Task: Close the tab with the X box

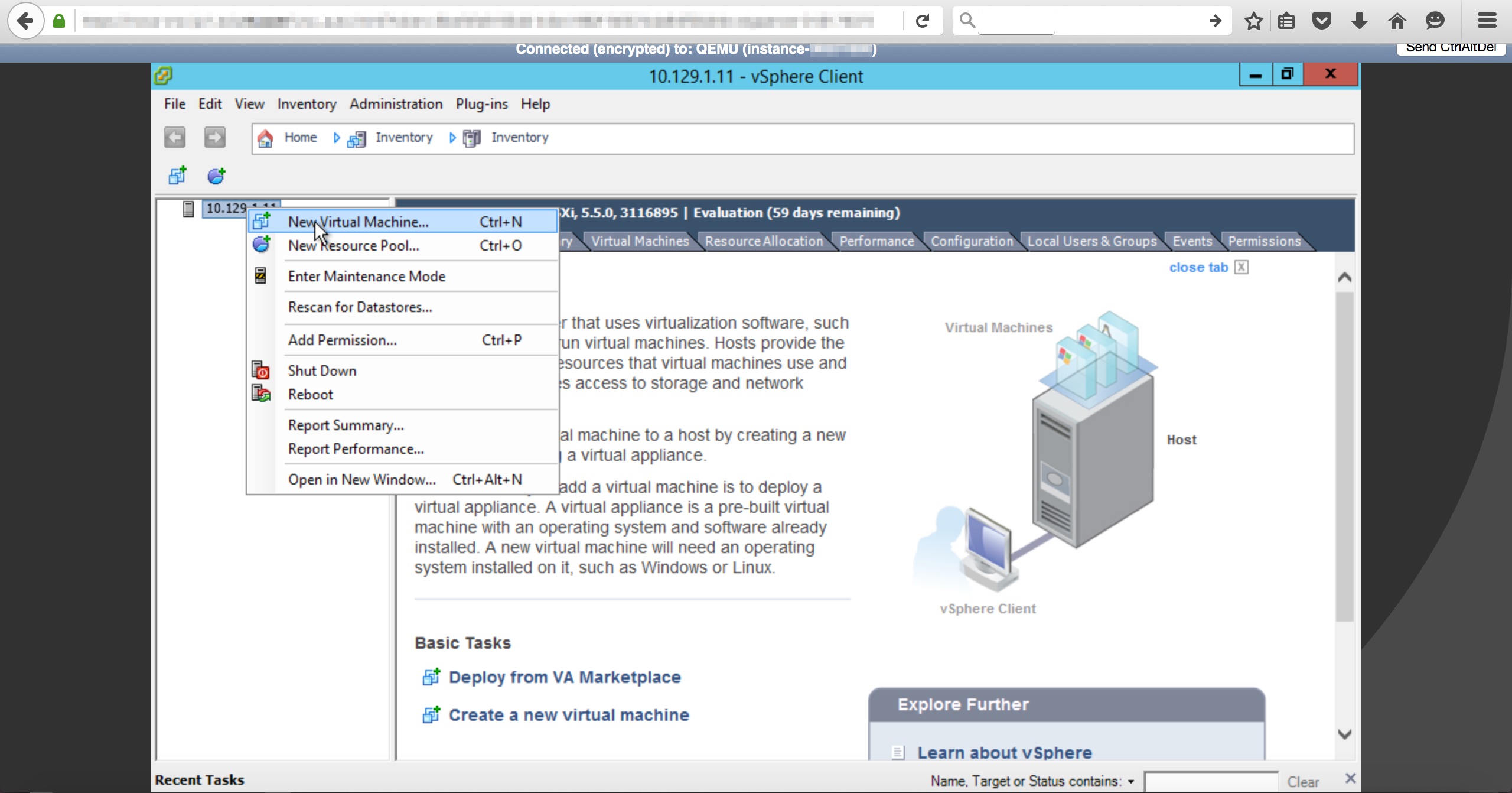Action: 1241,267
